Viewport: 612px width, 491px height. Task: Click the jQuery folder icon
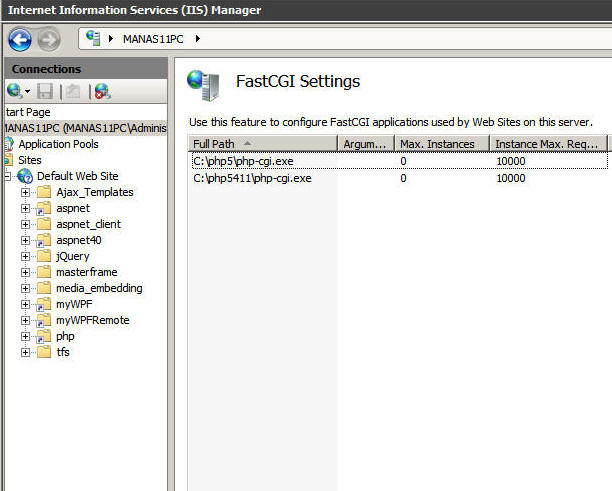[x=44, y=256]
